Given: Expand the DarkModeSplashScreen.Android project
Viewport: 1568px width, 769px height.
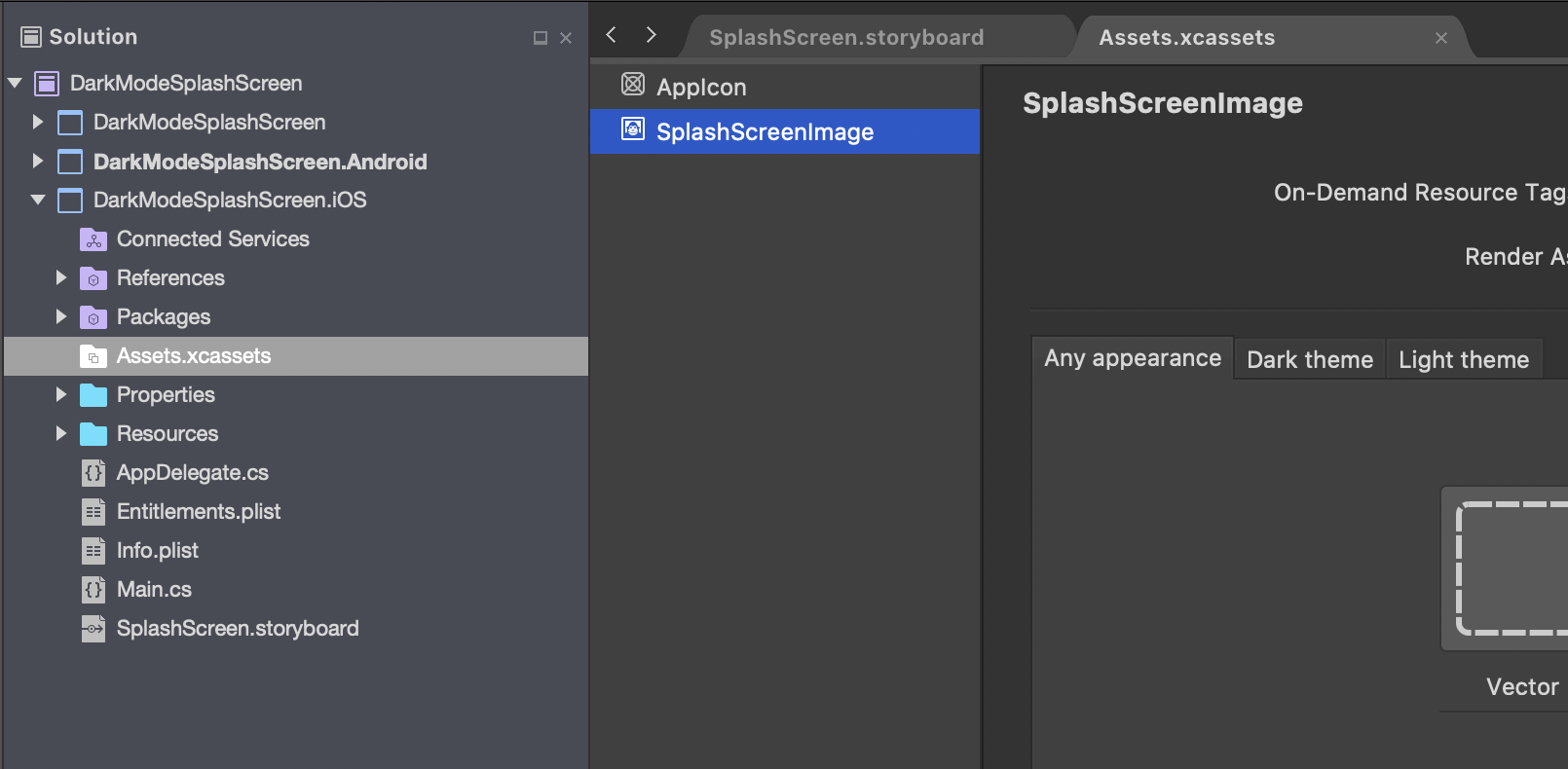Looking at the screenshot, I should 38,161.
